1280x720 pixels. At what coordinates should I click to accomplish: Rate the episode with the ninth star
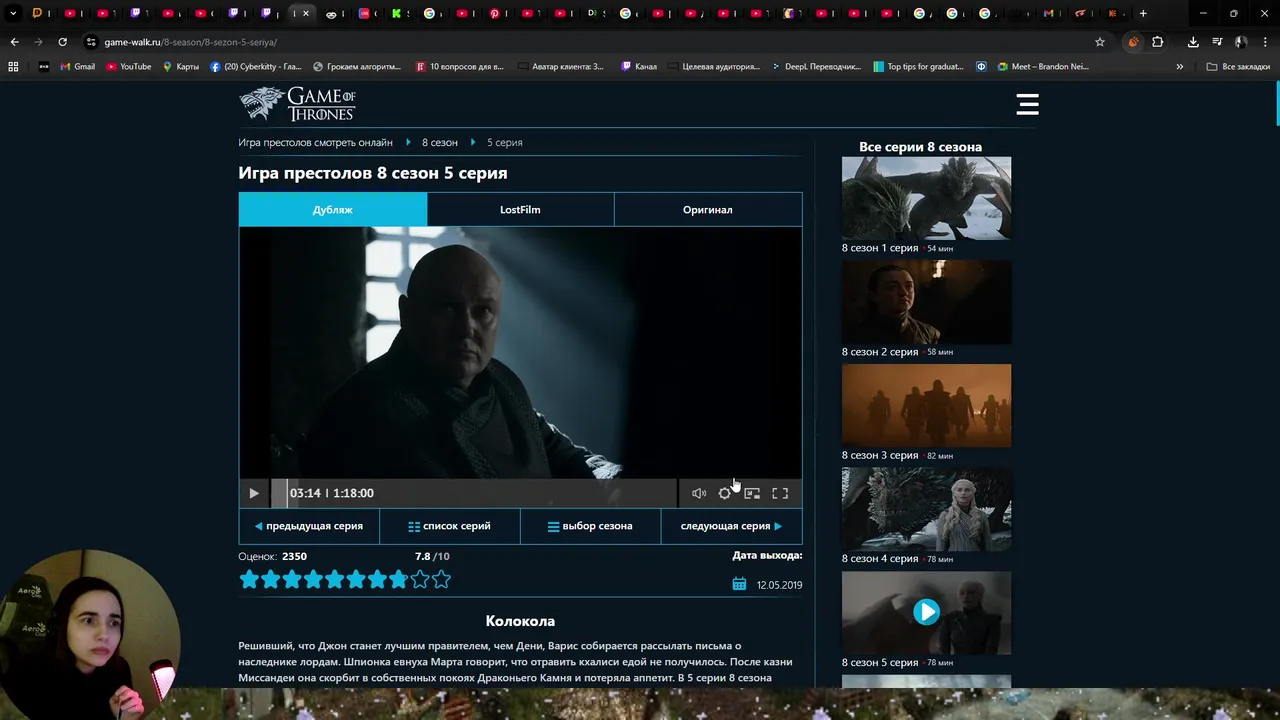(420, 579)
